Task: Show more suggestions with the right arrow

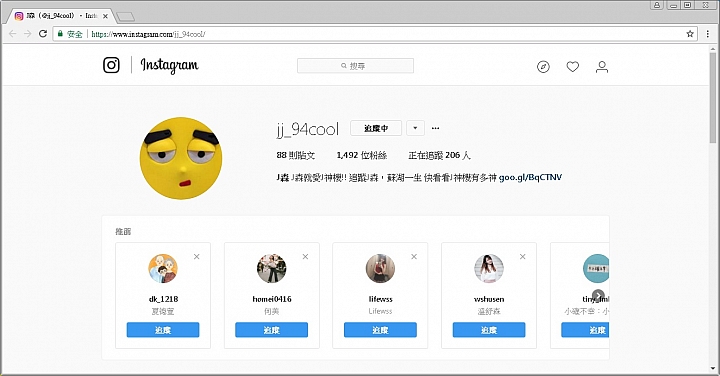Action: point(598,296)
